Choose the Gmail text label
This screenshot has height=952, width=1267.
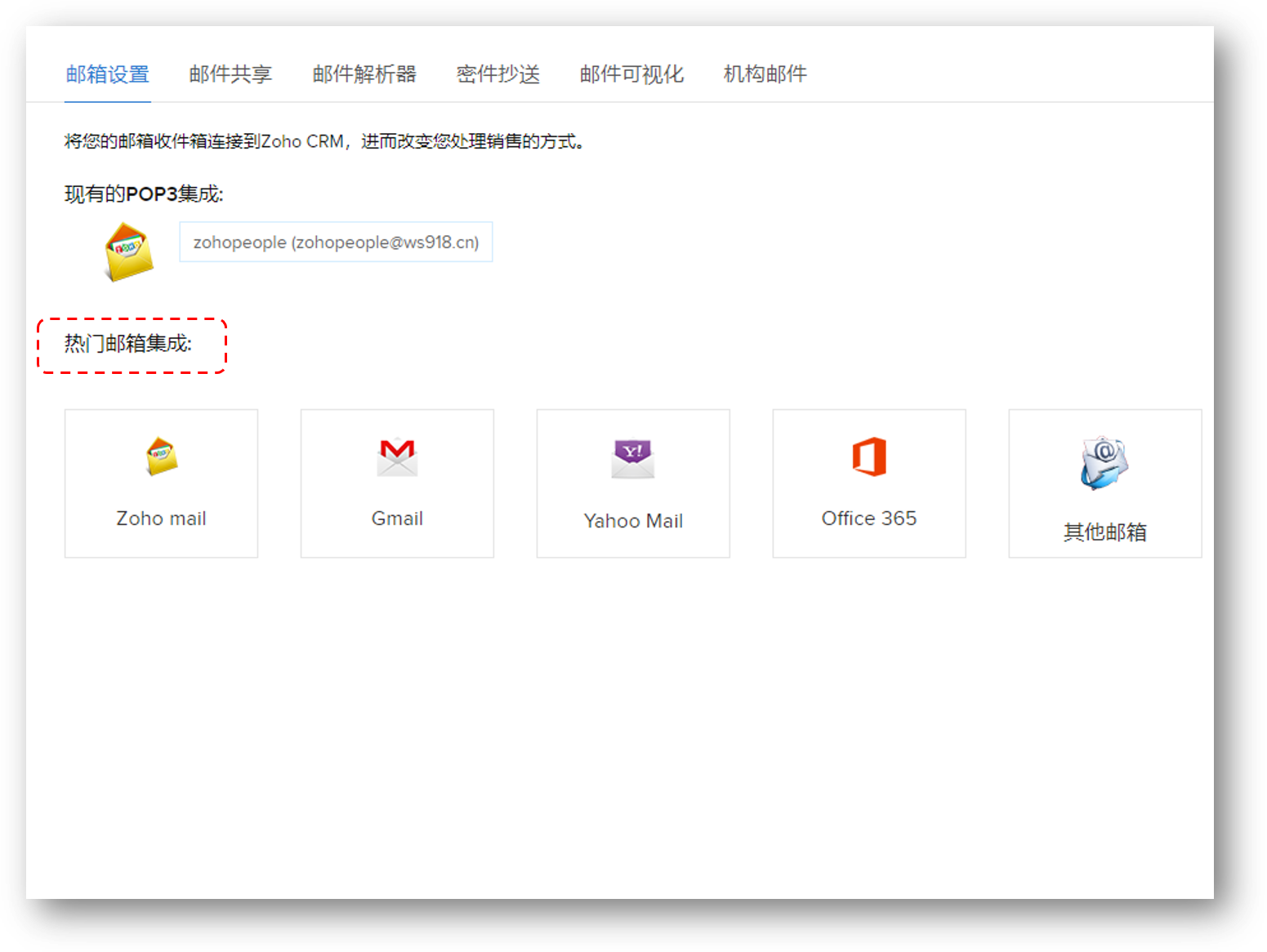click(397, 518)
